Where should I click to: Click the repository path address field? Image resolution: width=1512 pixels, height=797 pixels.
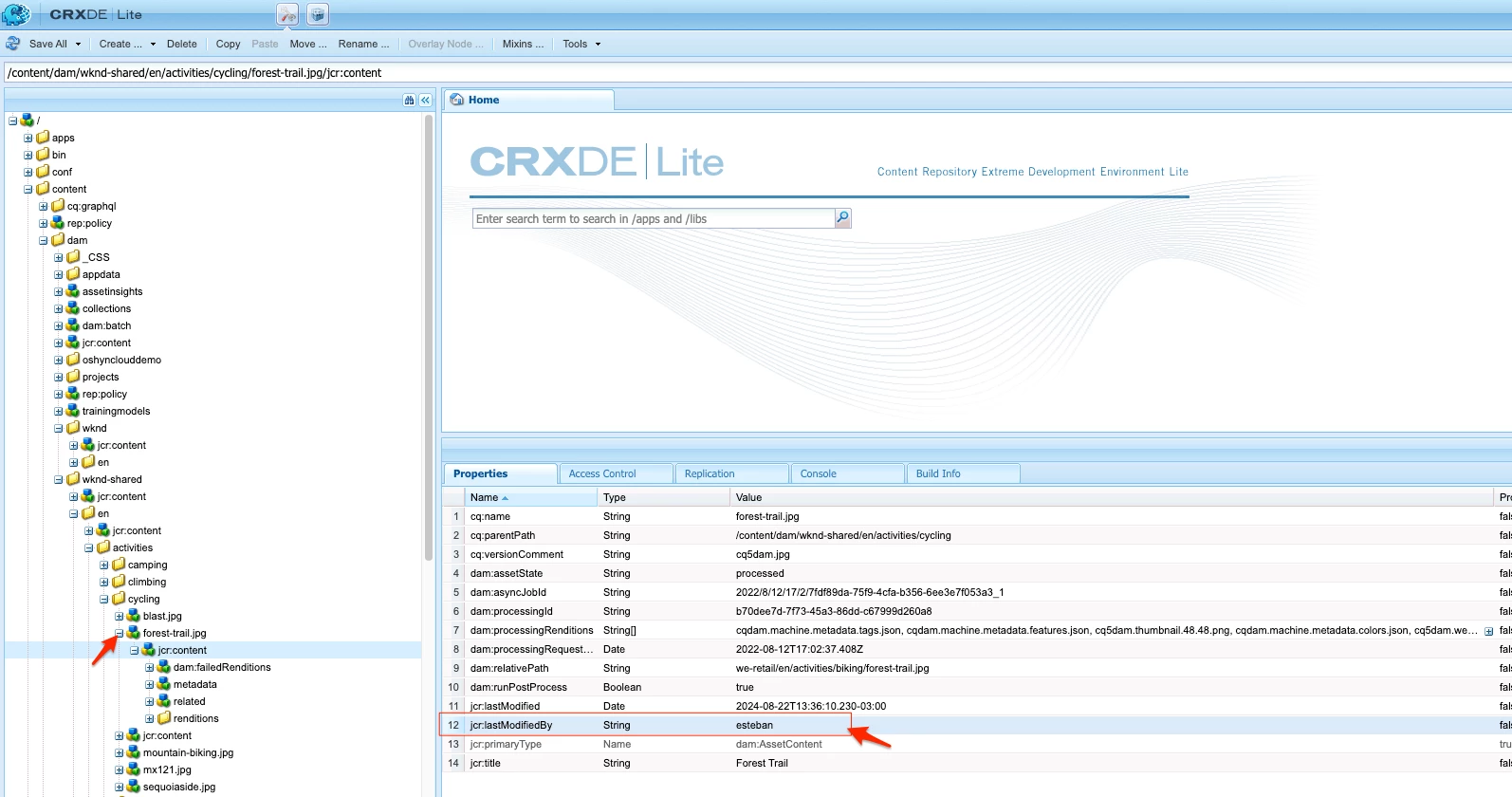[x=757, y=72]
